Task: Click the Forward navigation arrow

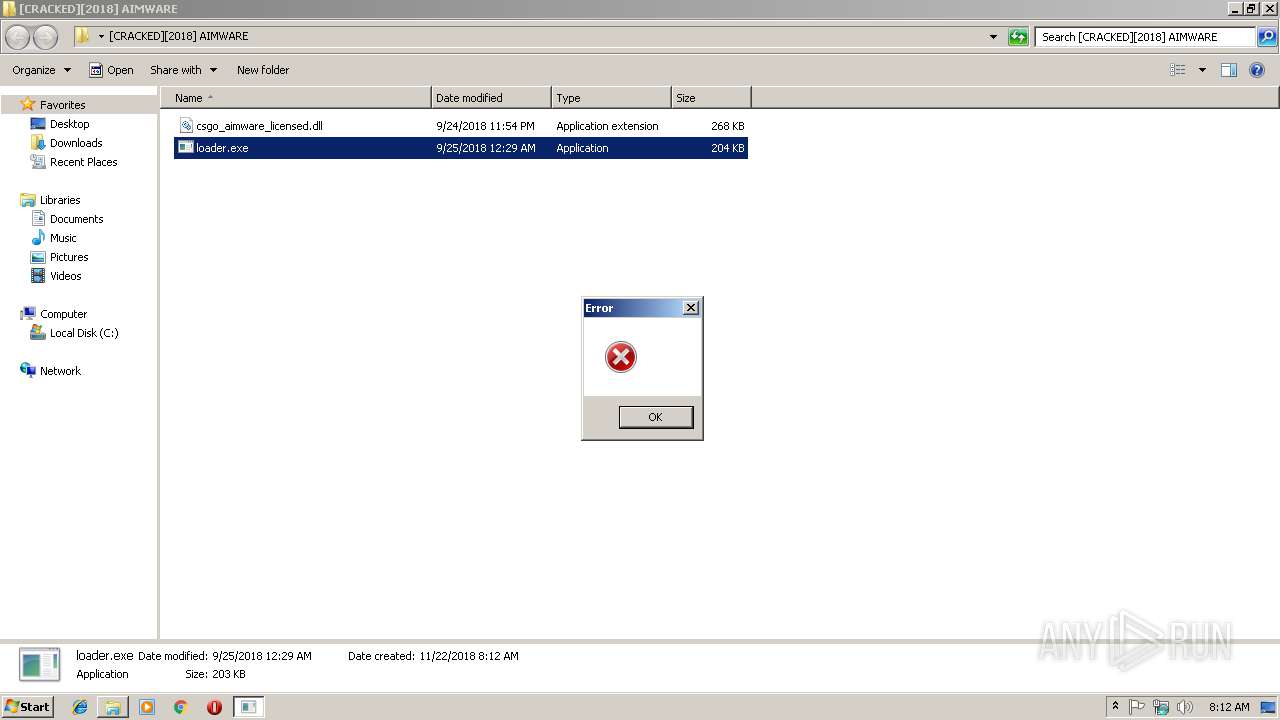Action: pyautogui.click(x=45, y=37)
